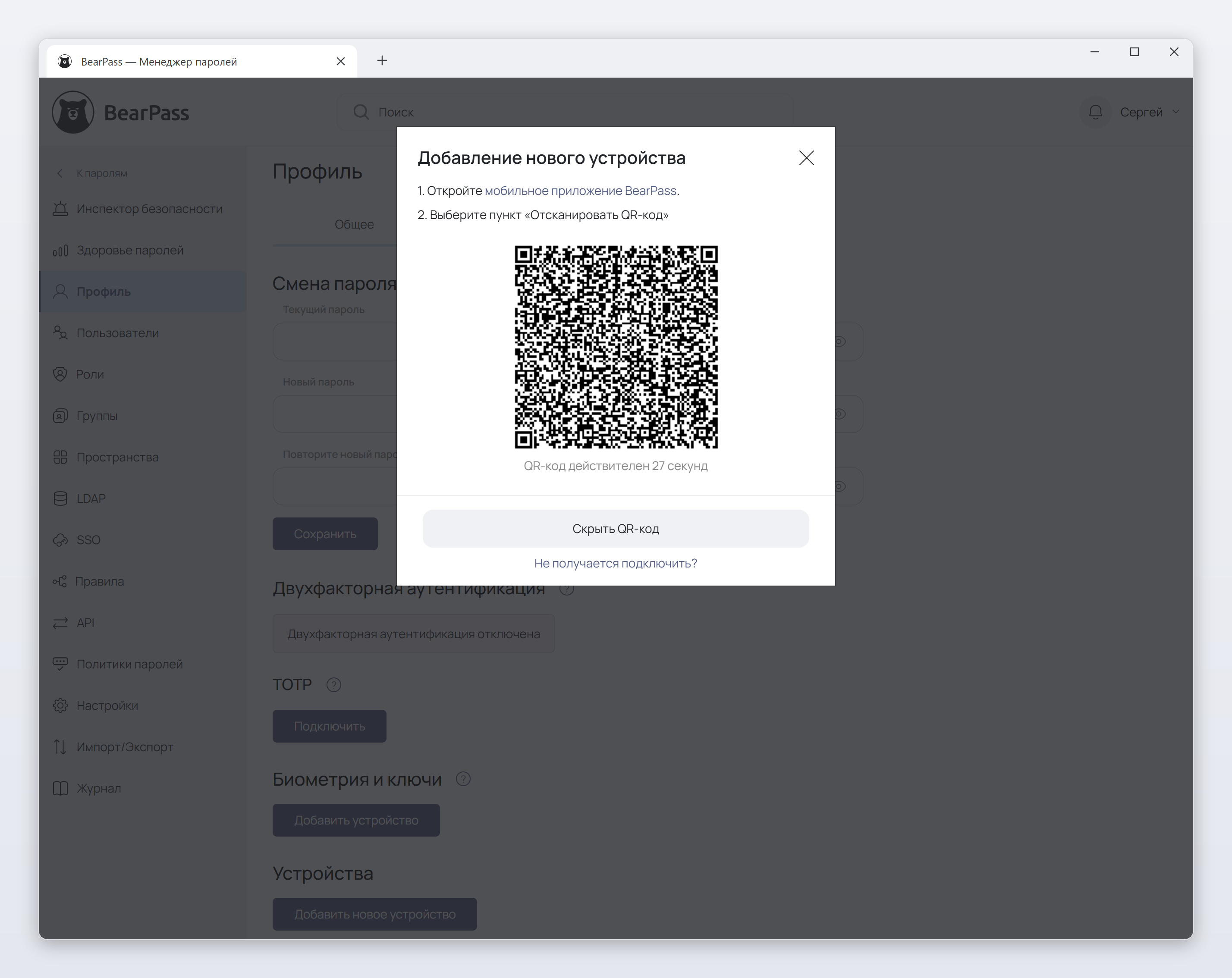
Task: Click the Поиск search field
Action: pos(565,112)
